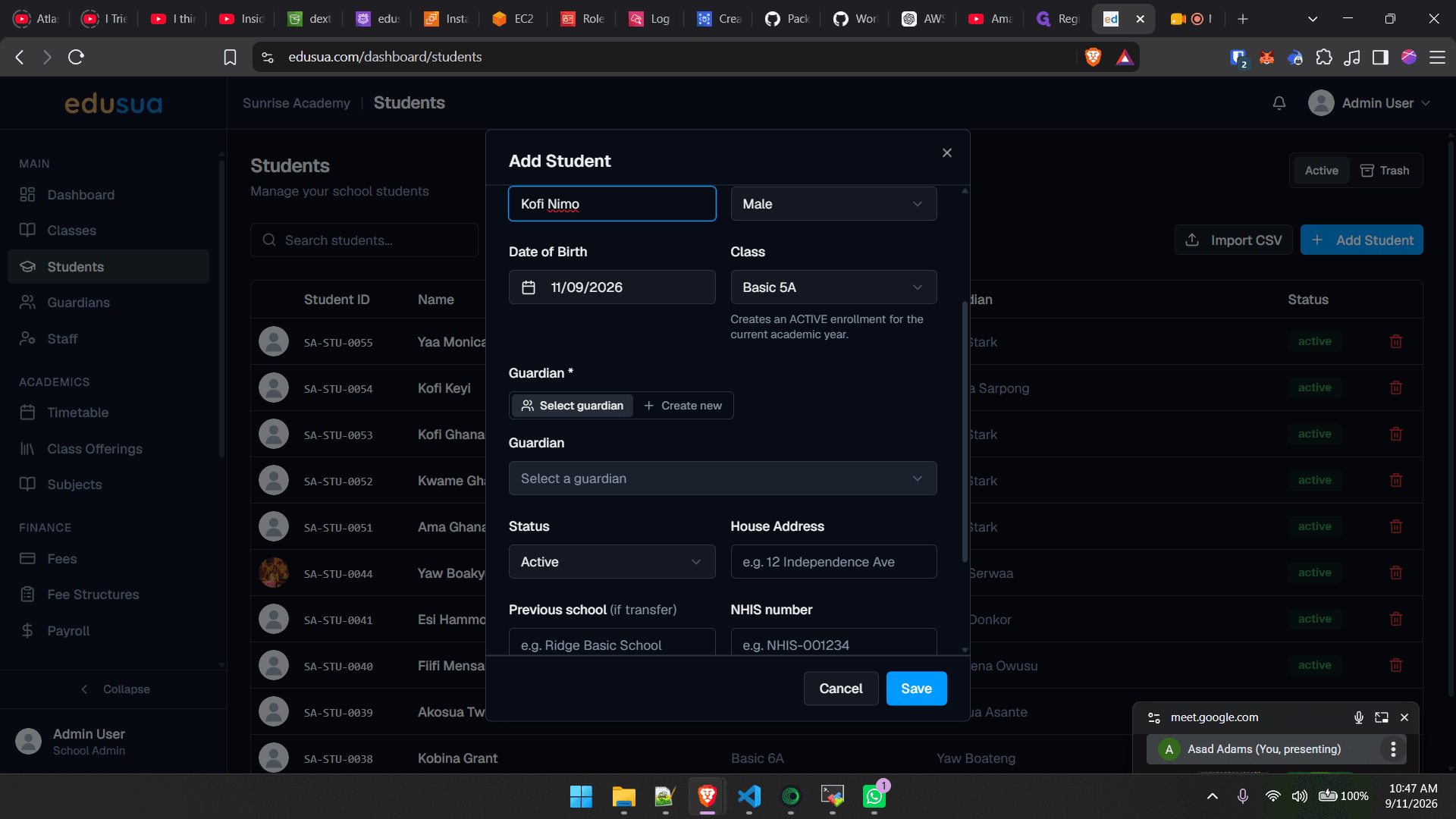The width and height of the screenshot is (1456, 819).
Task: Click the Search students field
Action: point(364,240)
